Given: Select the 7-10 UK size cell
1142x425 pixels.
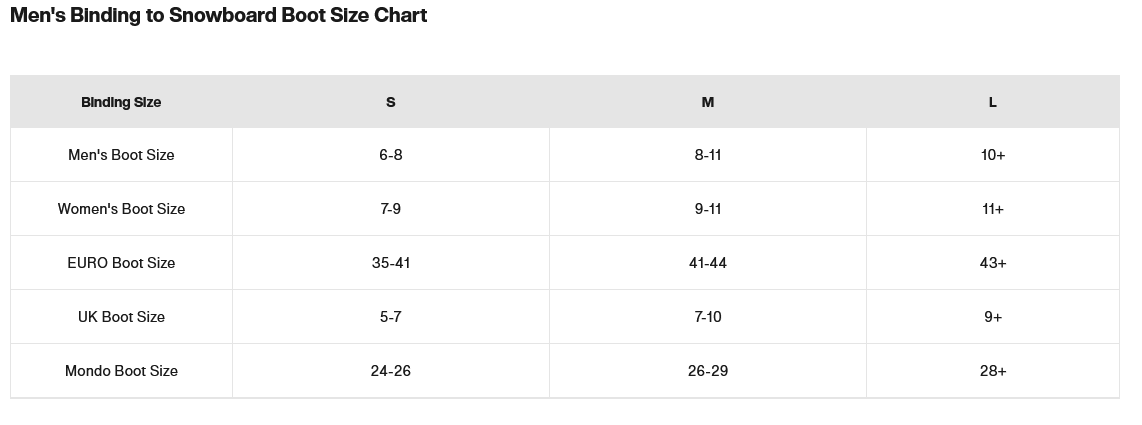Looking at the screenshot, I should coord(708,317).
